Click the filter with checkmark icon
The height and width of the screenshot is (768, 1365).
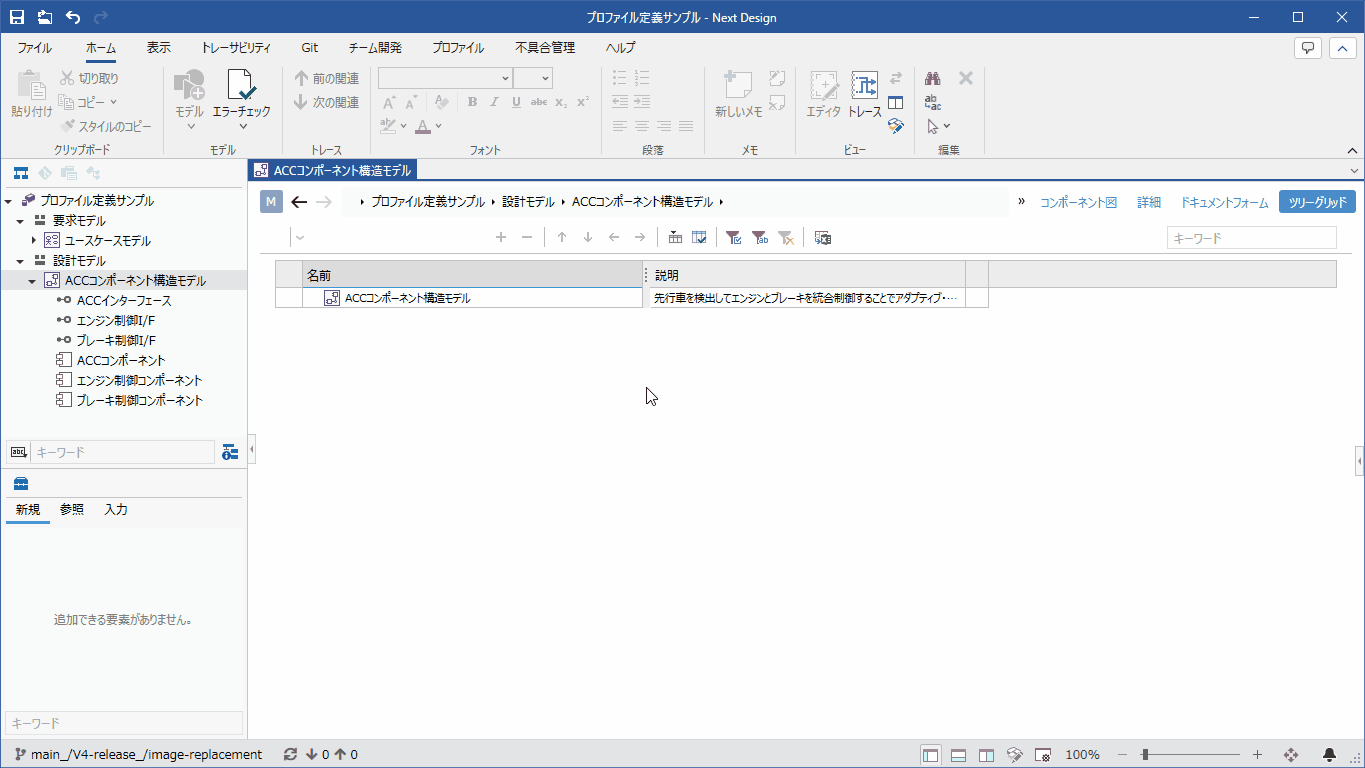[x=734, y=237]
